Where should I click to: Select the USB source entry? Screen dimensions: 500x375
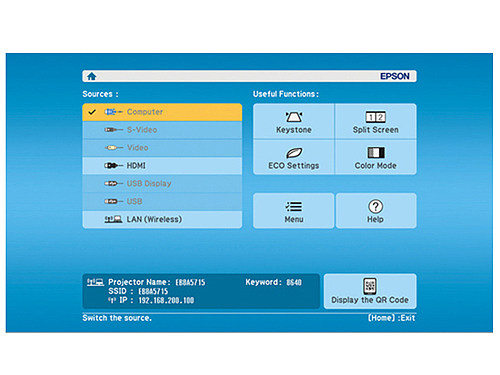[x=162, y=201]
